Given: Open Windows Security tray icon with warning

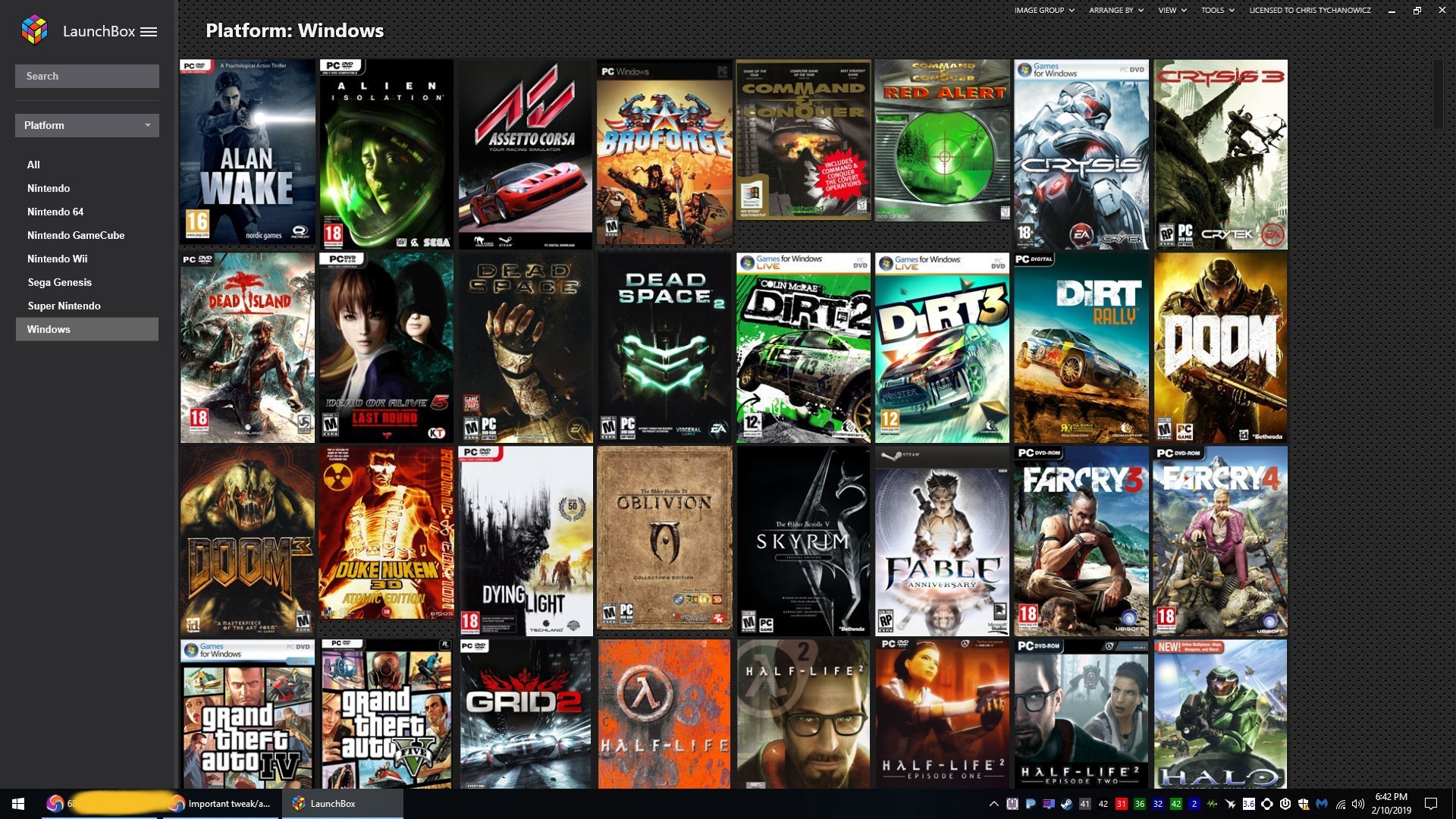Looking at the screenshot, I should pyautogui.click(x=1304, y=804).
